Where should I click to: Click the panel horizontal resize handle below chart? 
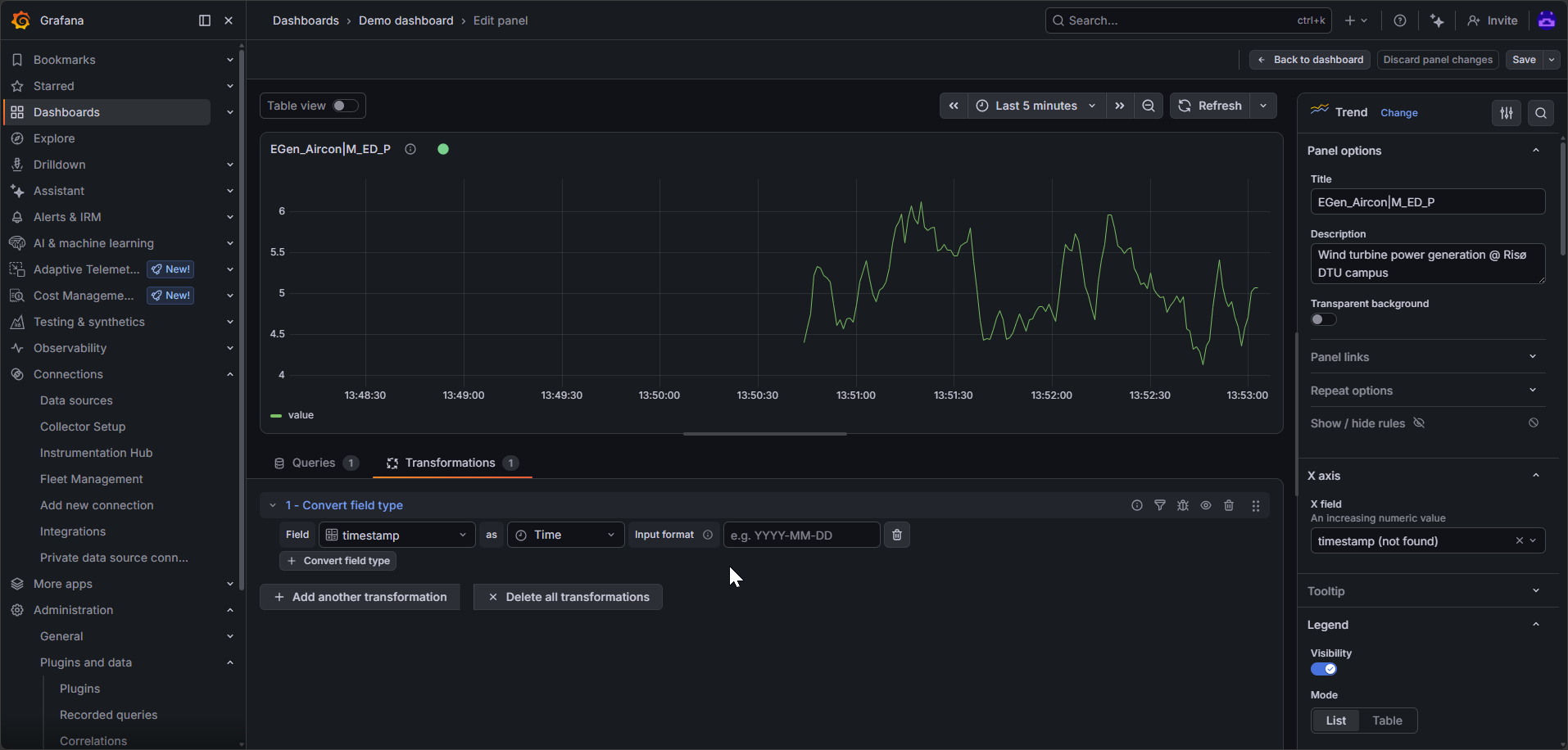tap(765, 434)
